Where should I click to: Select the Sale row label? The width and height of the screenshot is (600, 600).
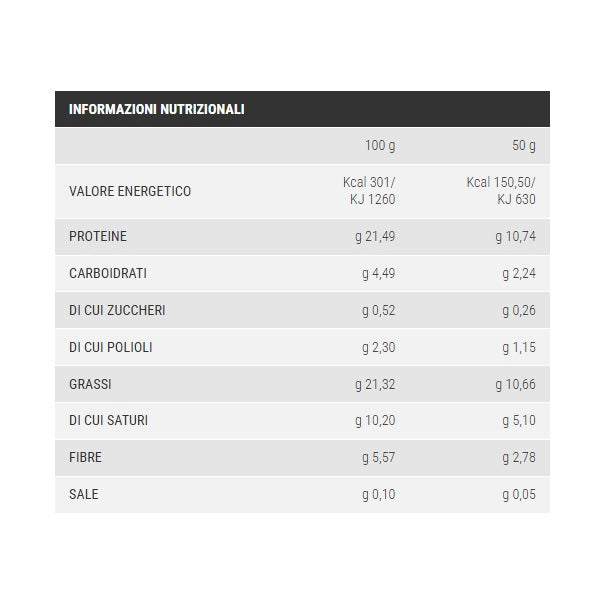pos(84,494)
